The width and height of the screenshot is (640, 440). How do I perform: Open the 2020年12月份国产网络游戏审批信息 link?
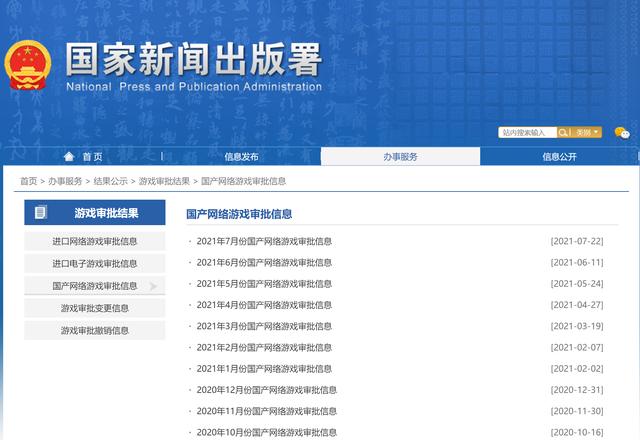pos(266,390)
